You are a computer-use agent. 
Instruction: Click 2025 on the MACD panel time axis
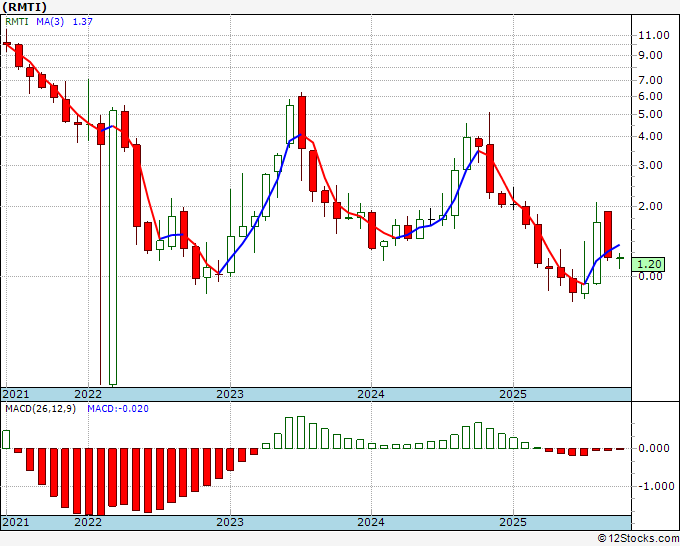(513, 522)
